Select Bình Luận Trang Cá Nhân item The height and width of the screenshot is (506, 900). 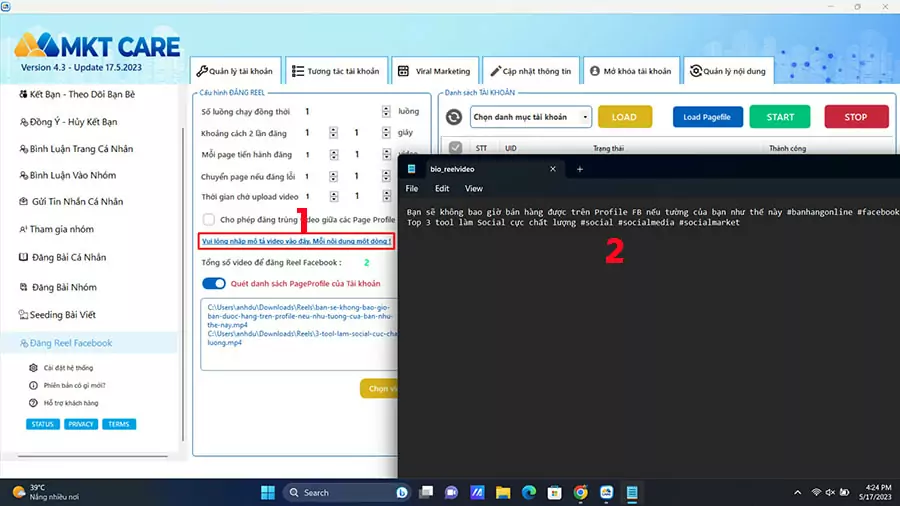tap(76, 149)
